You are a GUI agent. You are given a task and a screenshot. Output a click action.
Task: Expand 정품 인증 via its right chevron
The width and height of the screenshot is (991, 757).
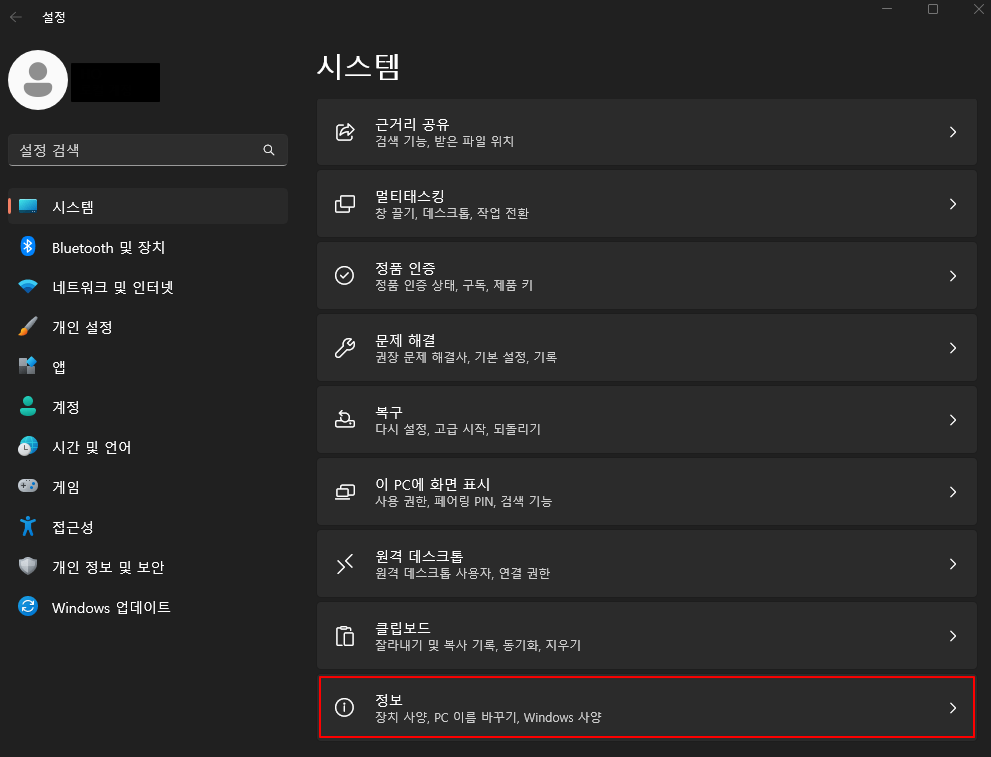pos(952,276)
